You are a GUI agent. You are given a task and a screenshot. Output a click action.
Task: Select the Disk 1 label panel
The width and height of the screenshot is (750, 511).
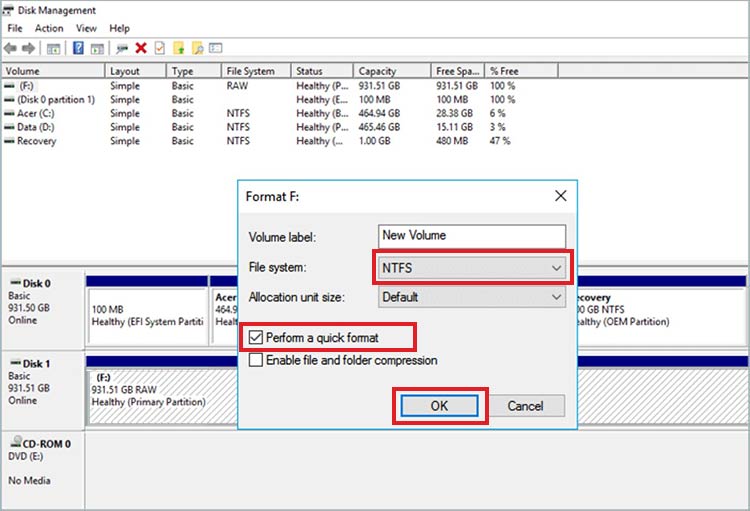(x=43, y=390)
